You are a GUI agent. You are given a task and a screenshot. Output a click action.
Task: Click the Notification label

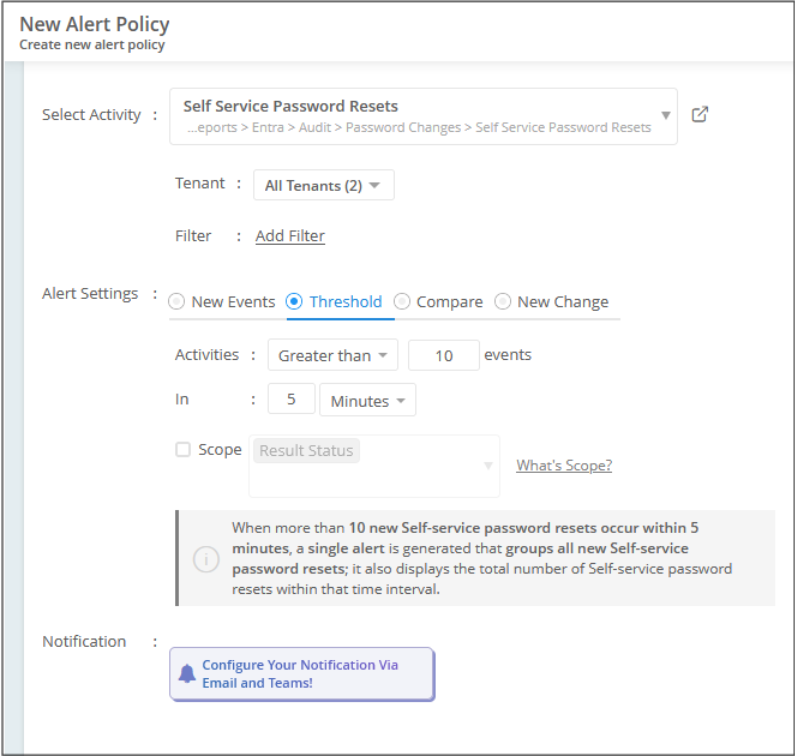[84, 641]
